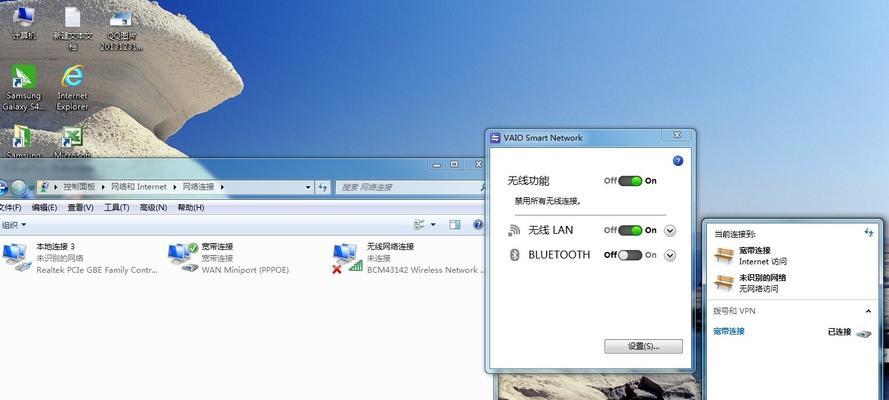The width and height of the screenshot is (889, 400).
Task: Click 网络和 Internet in the breadcrumb
Action: tap(139, 186)
